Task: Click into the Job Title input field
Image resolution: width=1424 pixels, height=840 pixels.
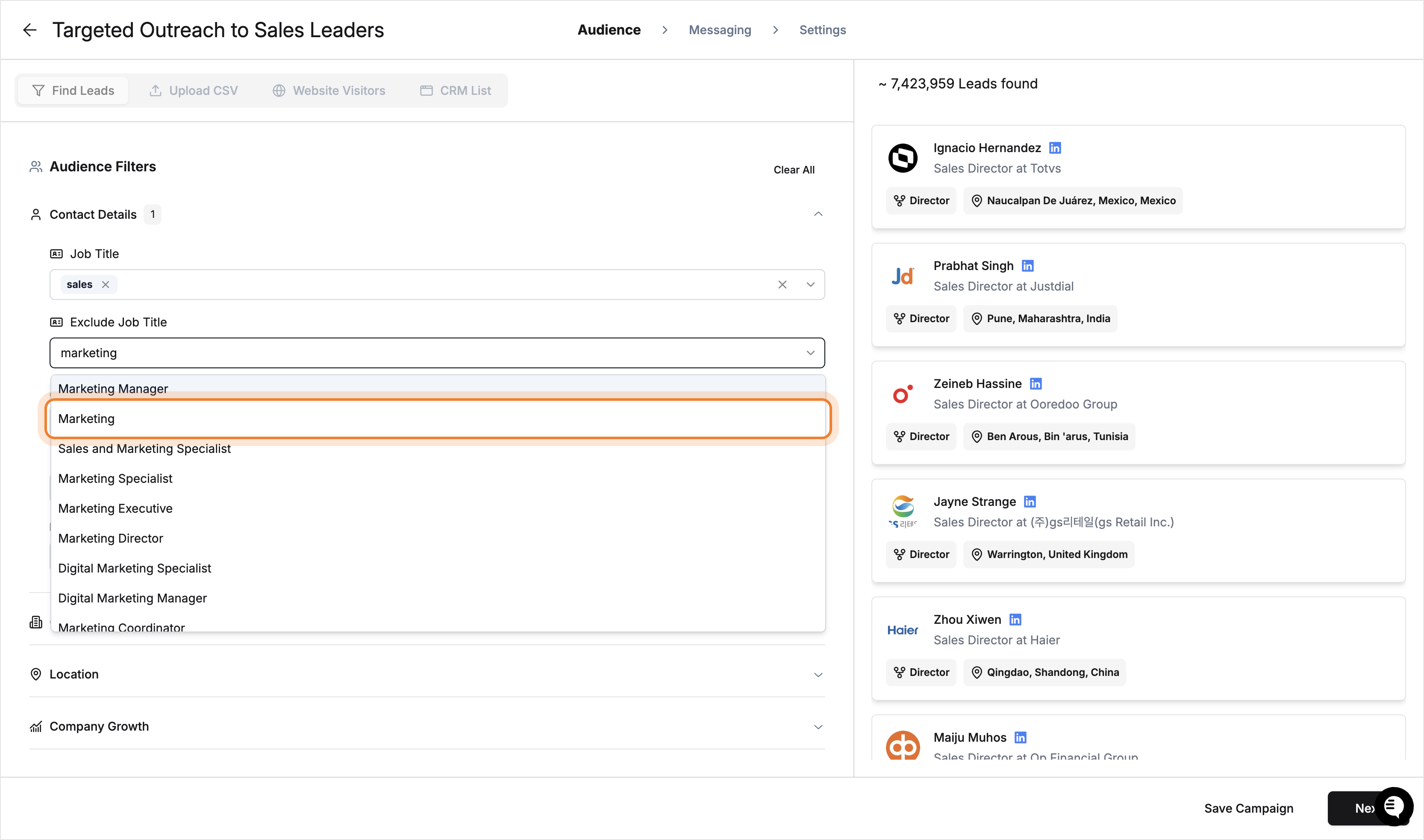Action: 437,285
